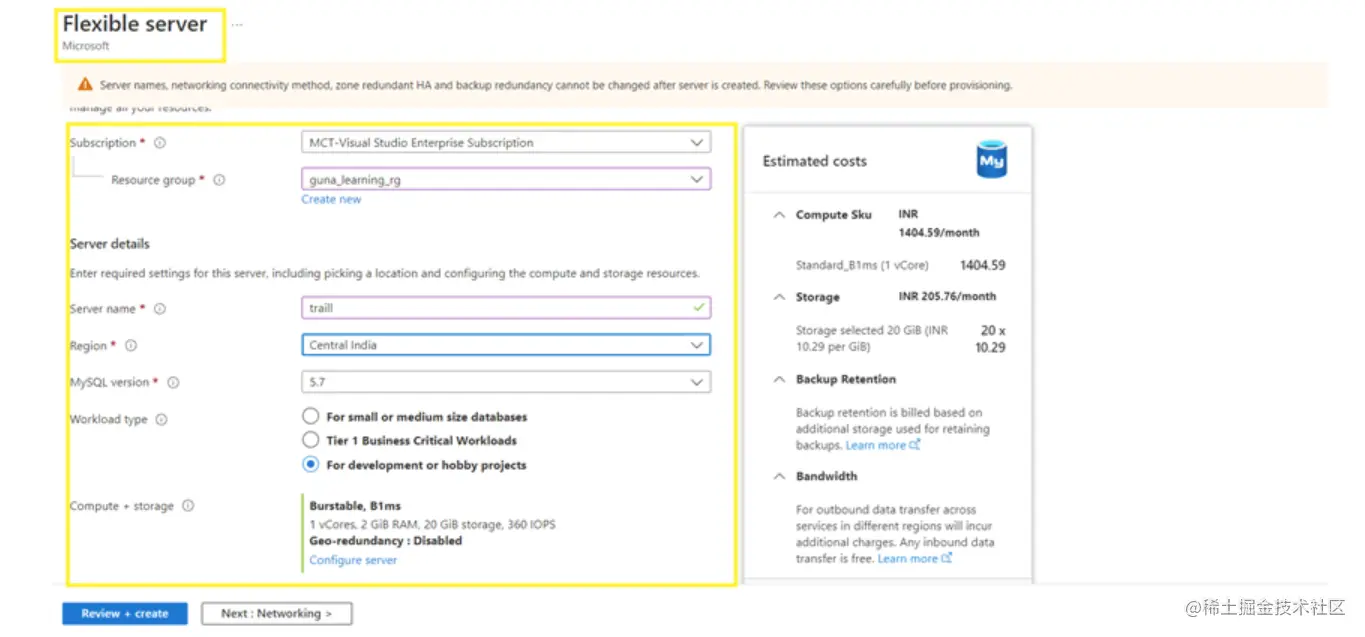
Task: Click the info icon beside MySQL version
Action: [173, 383]
